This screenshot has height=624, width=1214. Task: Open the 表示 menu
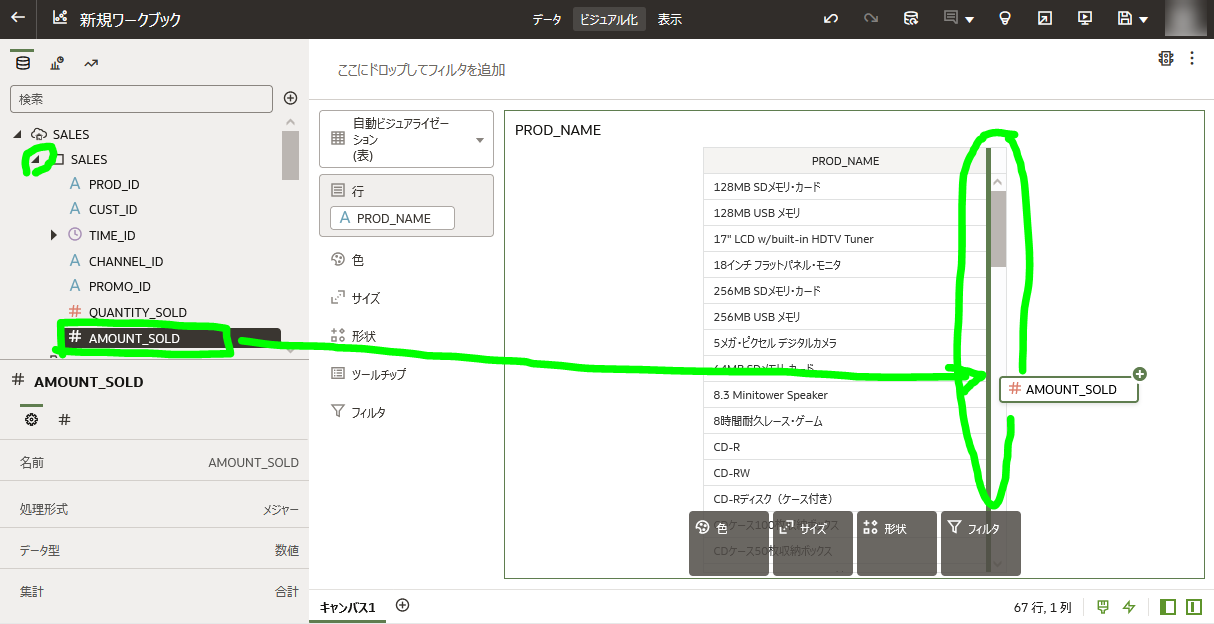(668, 18)
